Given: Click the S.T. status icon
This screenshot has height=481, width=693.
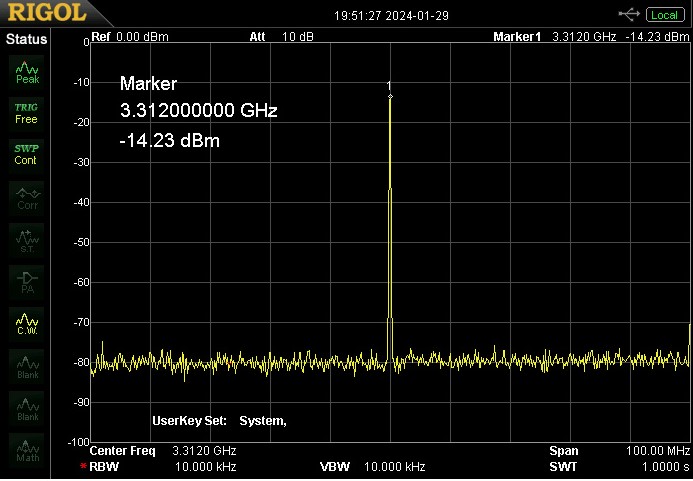Looking at the screenshot, I should [27, 239].
